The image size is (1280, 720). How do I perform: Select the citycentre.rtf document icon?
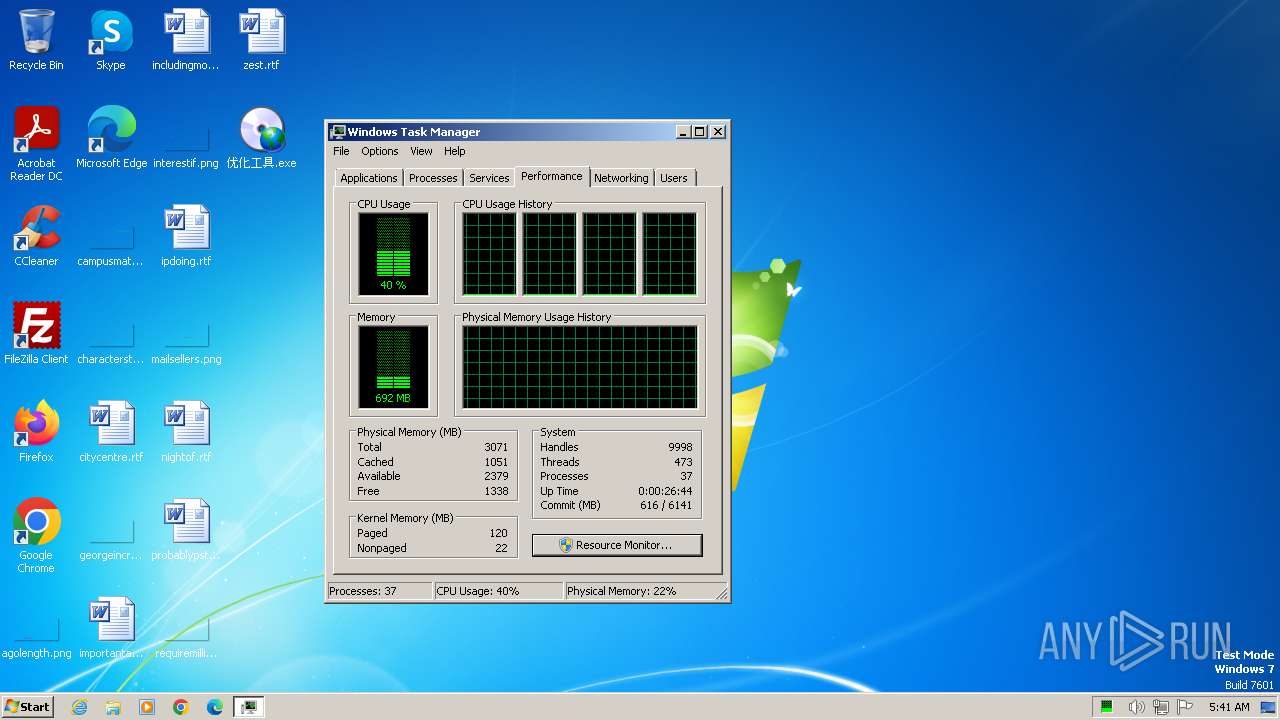point(111,432)
